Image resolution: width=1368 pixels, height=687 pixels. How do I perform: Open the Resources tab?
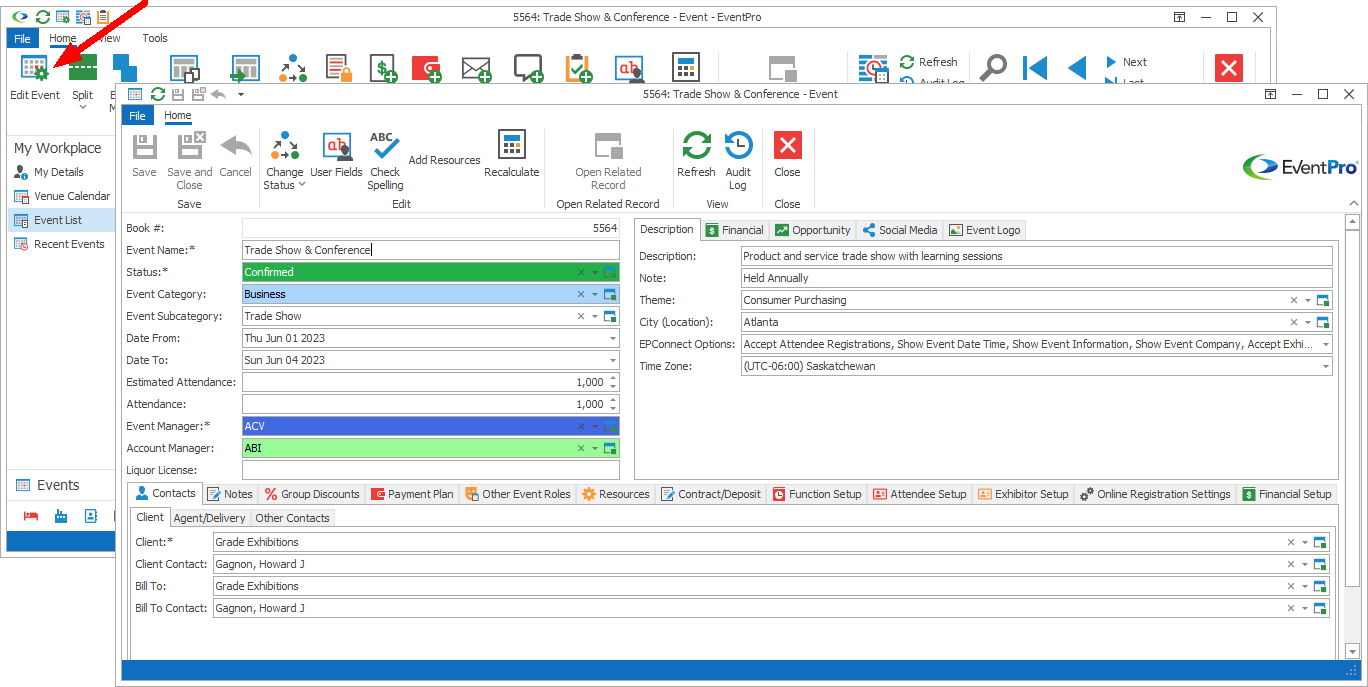click(616, 494)
